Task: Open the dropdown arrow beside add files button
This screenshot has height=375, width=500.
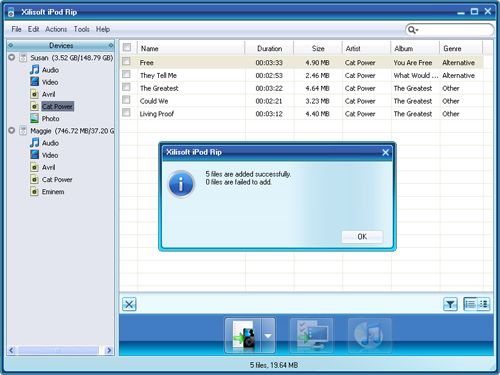Action: 268,335
